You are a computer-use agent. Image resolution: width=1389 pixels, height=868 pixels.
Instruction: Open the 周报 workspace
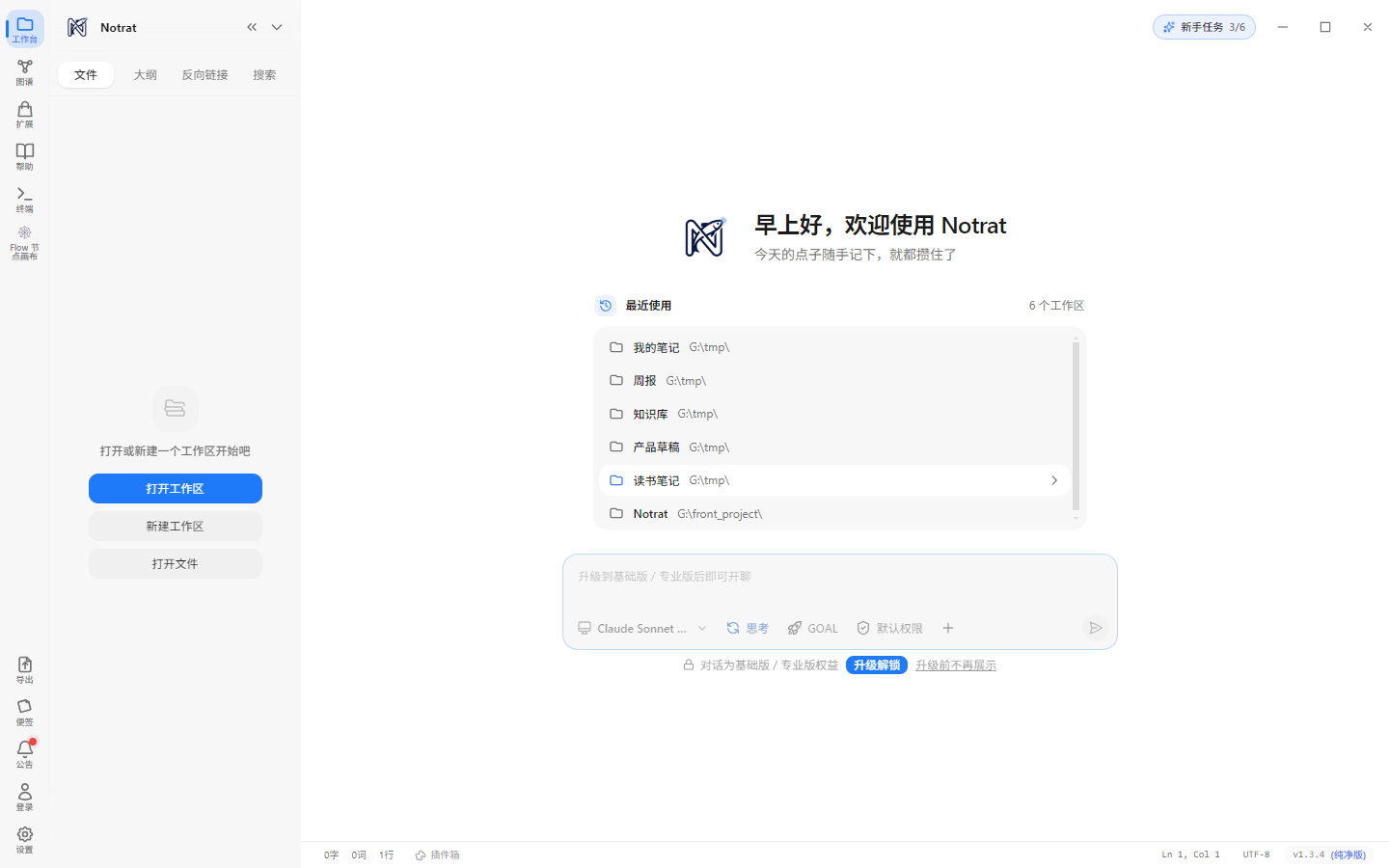[834, 380]
